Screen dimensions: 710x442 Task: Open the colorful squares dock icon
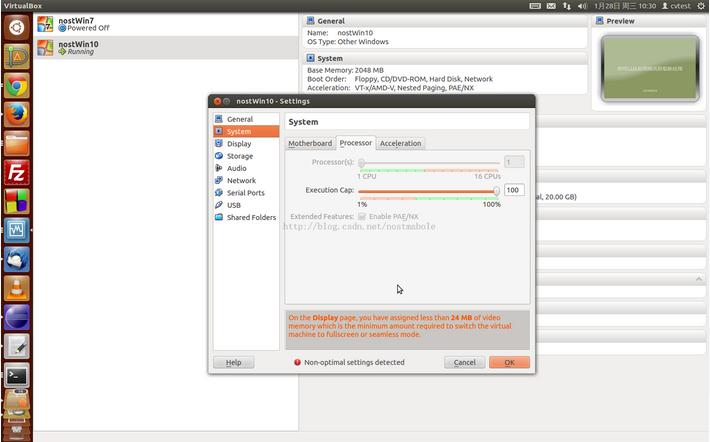[x=17, y=201]
